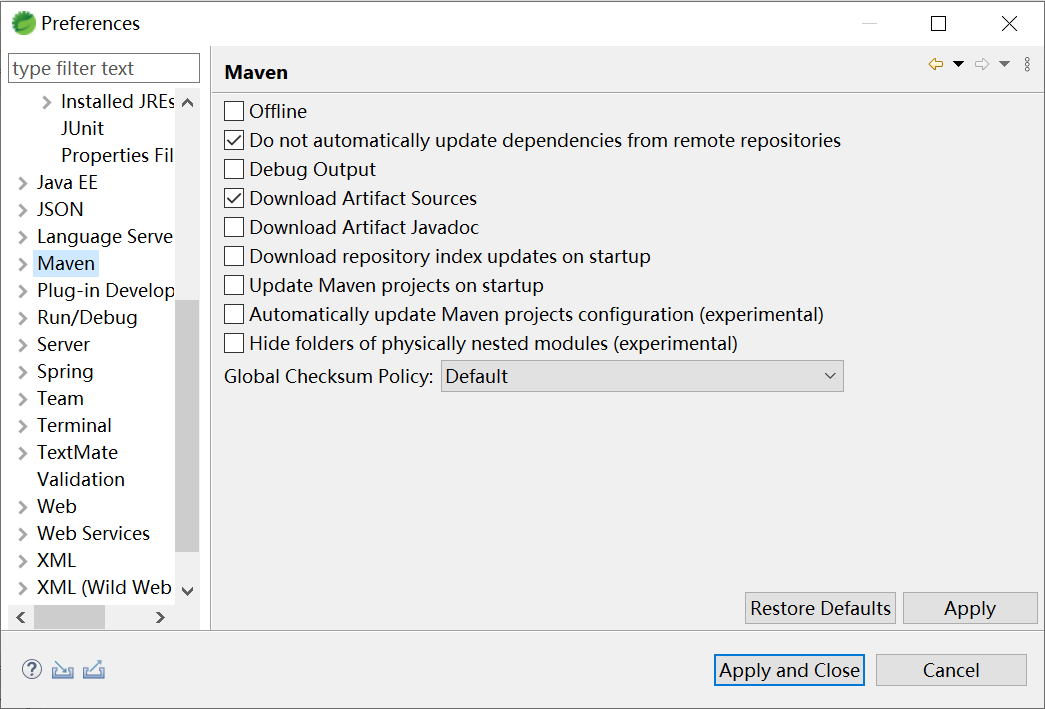Click the help question mark icon
1045x709 pixels.
32,670
